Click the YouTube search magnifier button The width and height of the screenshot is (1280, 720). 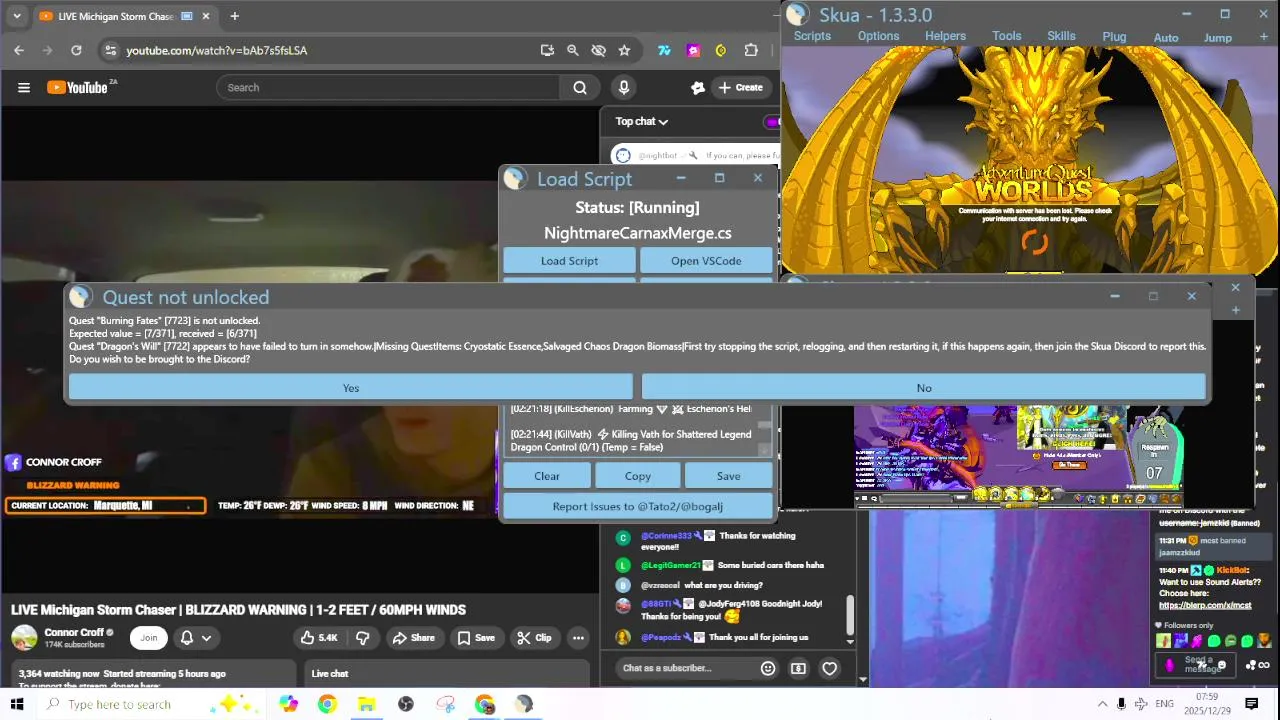tap(580, 88)
